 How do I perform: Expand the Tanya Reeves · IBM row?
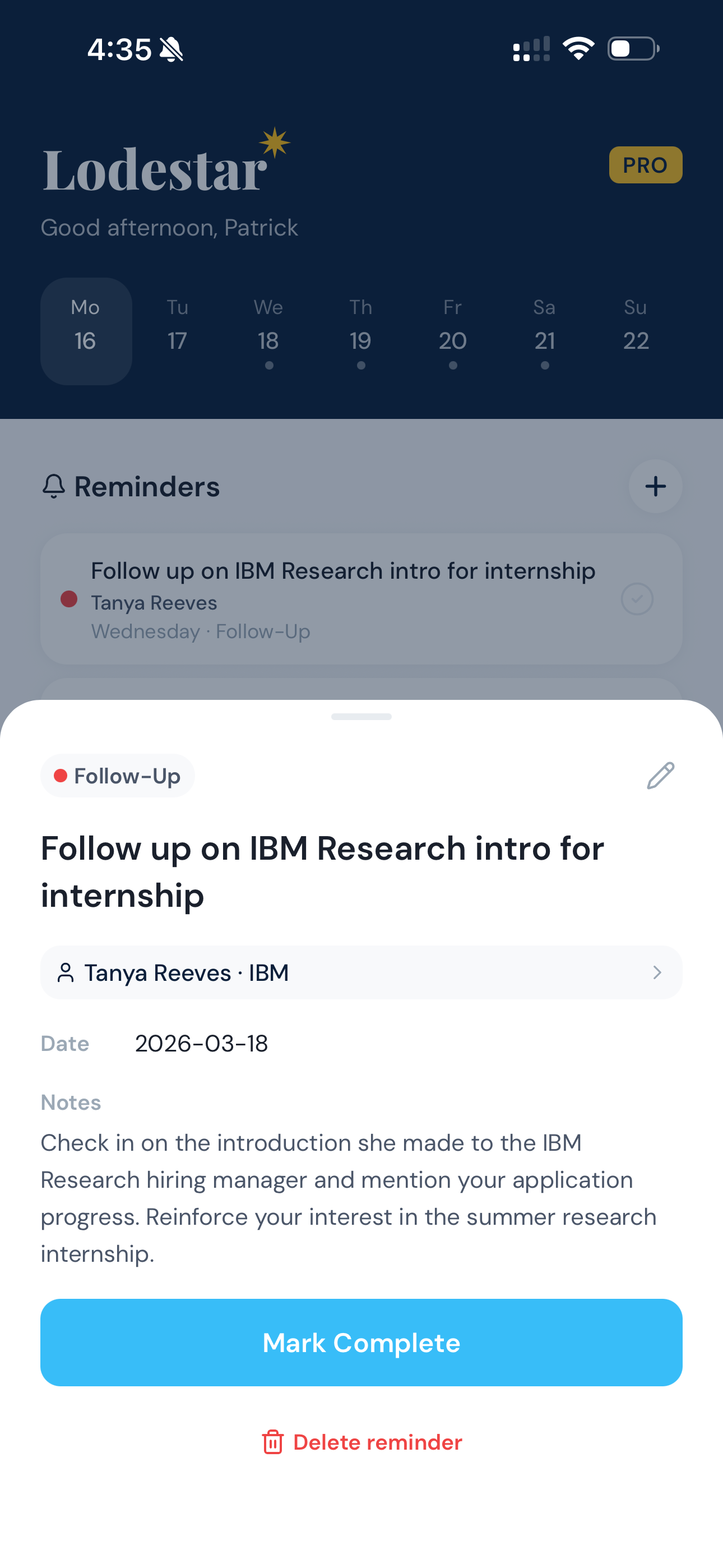[361, 972]
